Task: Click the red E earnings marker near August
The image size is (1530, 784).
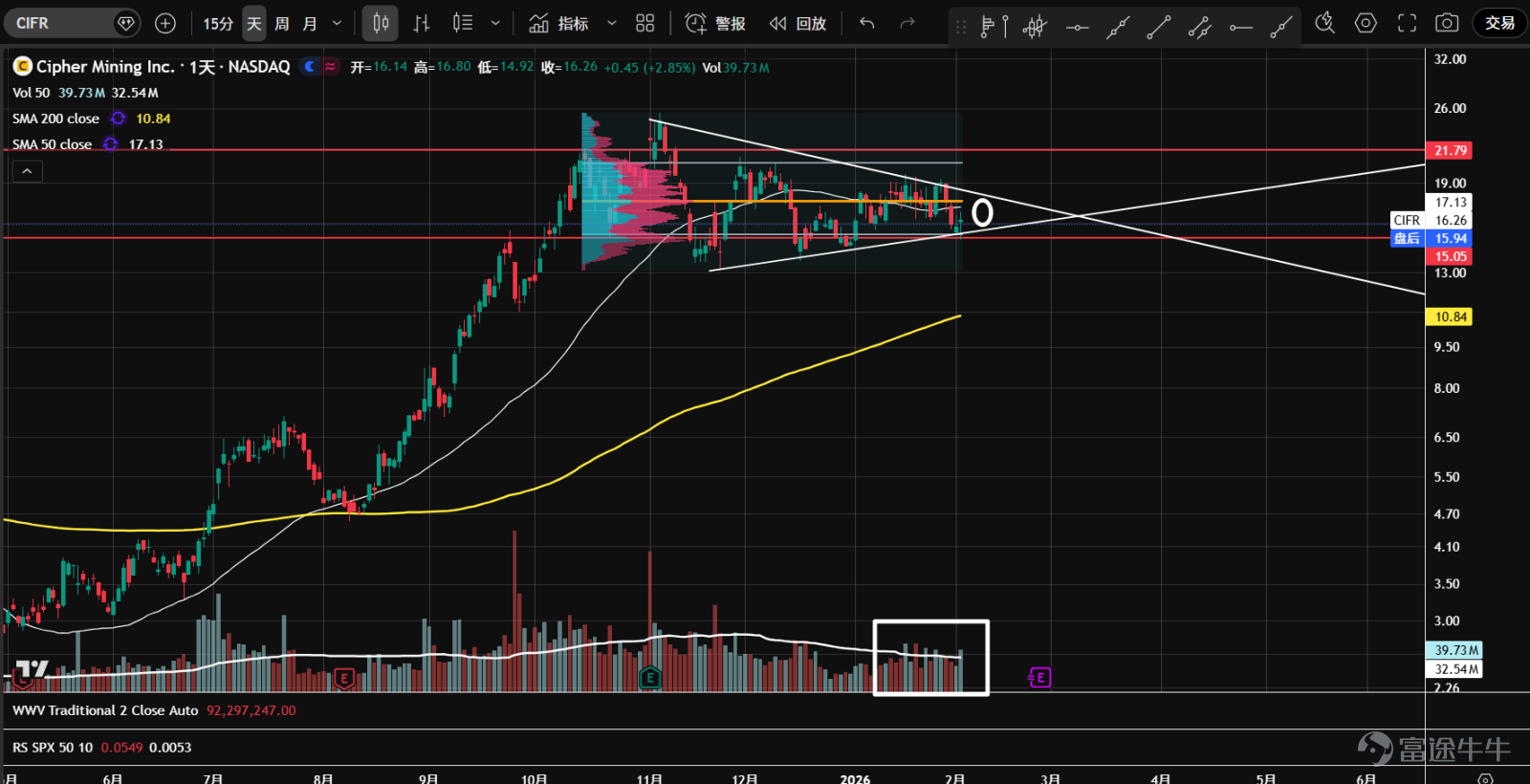Action: coord(344,679)
